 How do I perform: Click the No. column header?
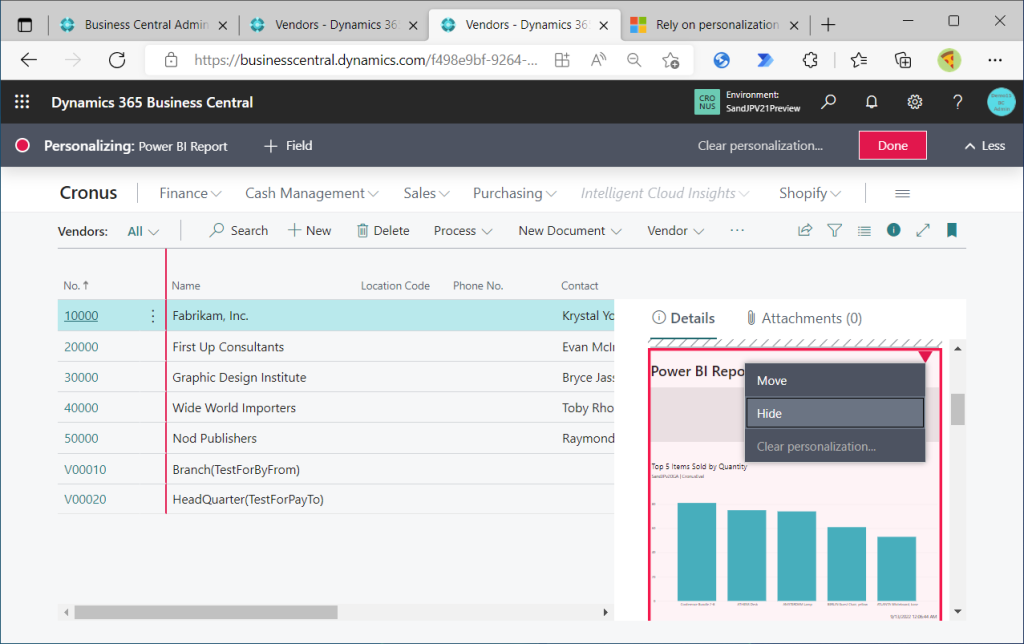pos(76,285)
